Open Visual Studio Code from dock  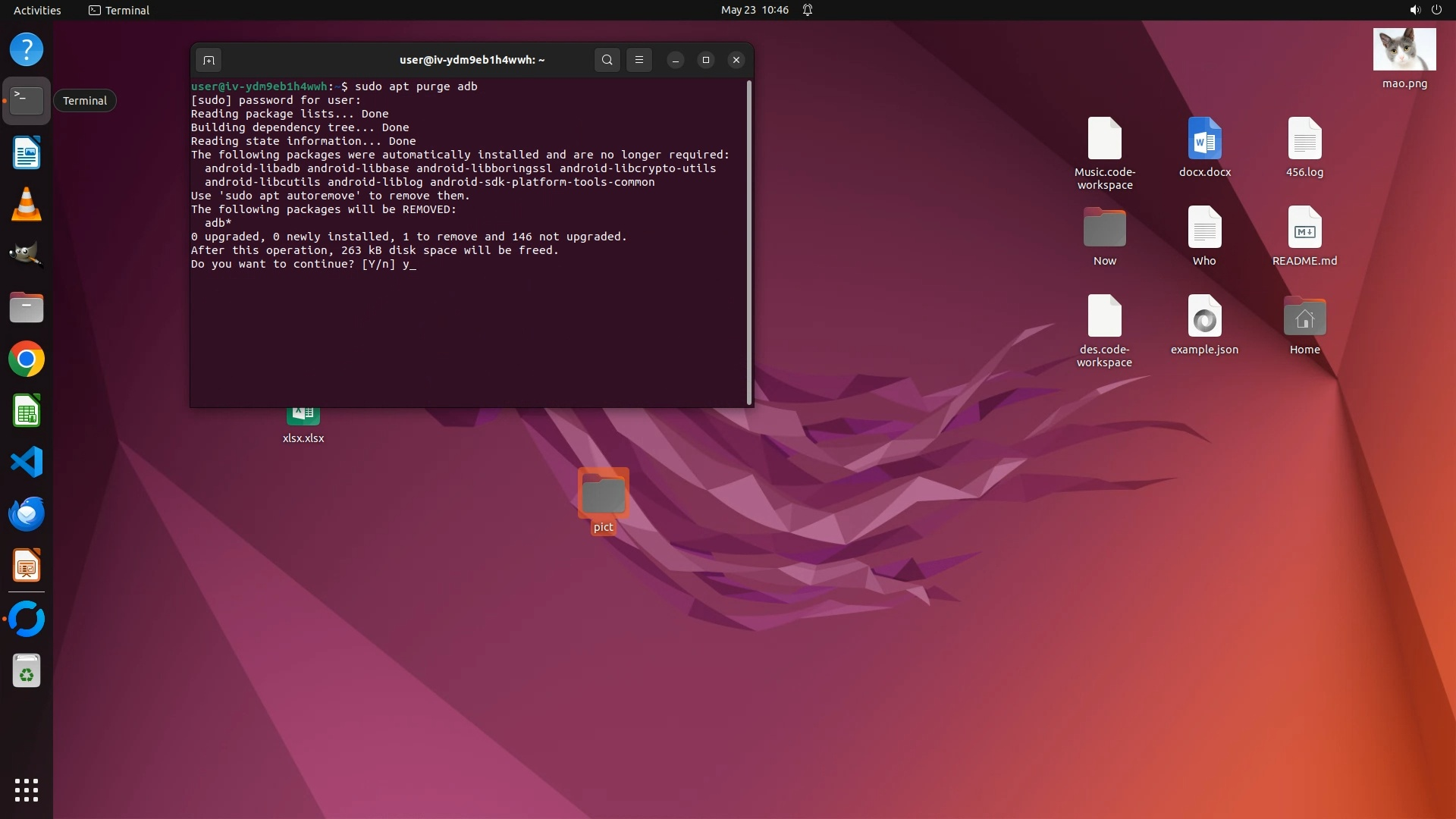[x=27, y=463]
